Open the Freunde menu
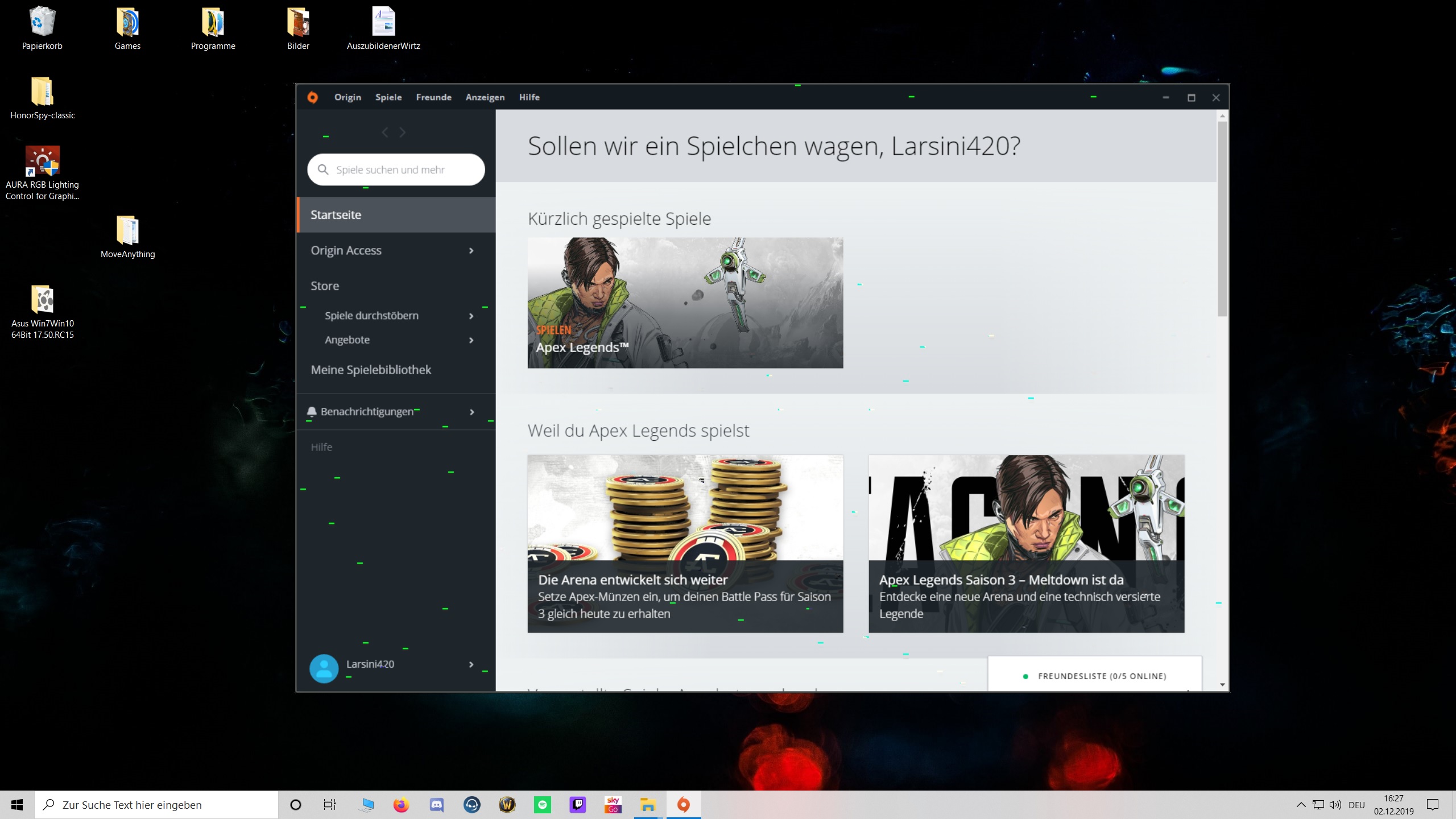This screenshot has width=1456, height=819. tap(433, 97)
